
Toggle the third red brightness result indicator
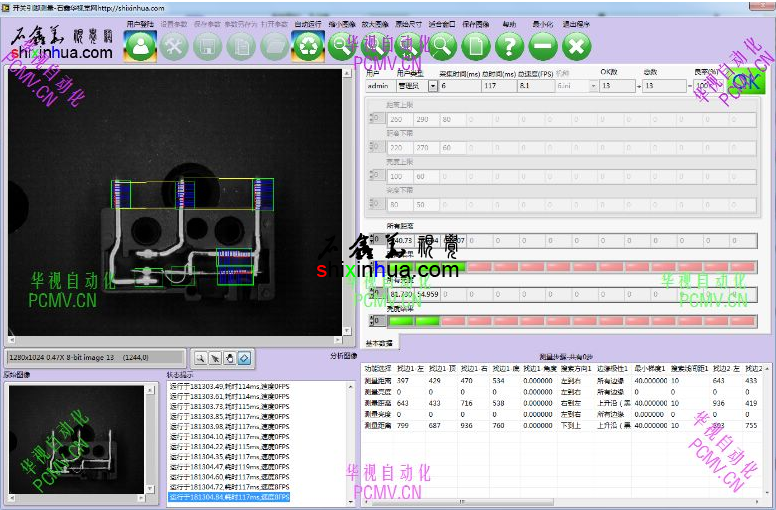[x=452, y=320]
